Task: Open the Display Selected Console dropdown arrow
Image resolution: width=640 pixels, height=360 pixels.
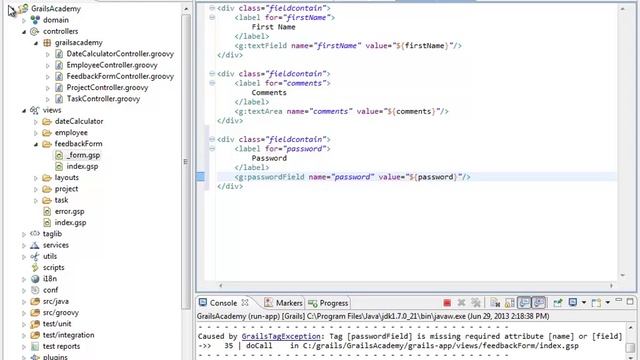Action: coord(584,303)
